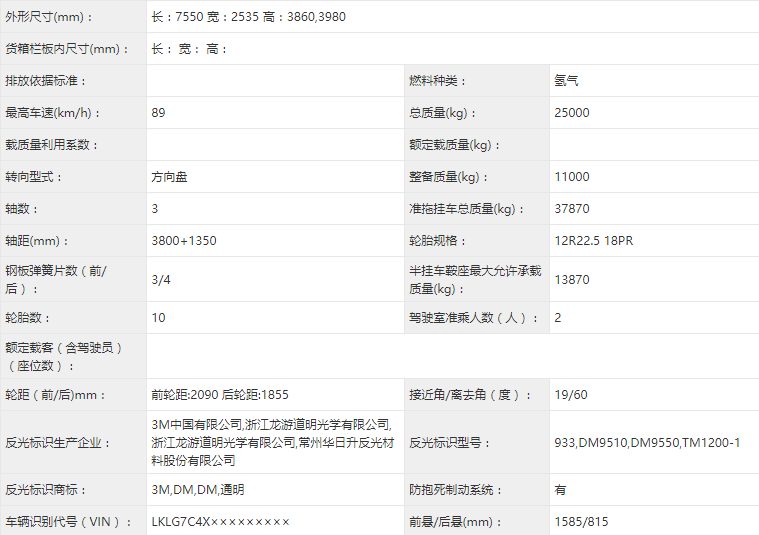The width and height of the screenshot is (759, 535).
Task: Select the trademark value 3M,DM,DM,通明
Action: click(x=197, y=490)
